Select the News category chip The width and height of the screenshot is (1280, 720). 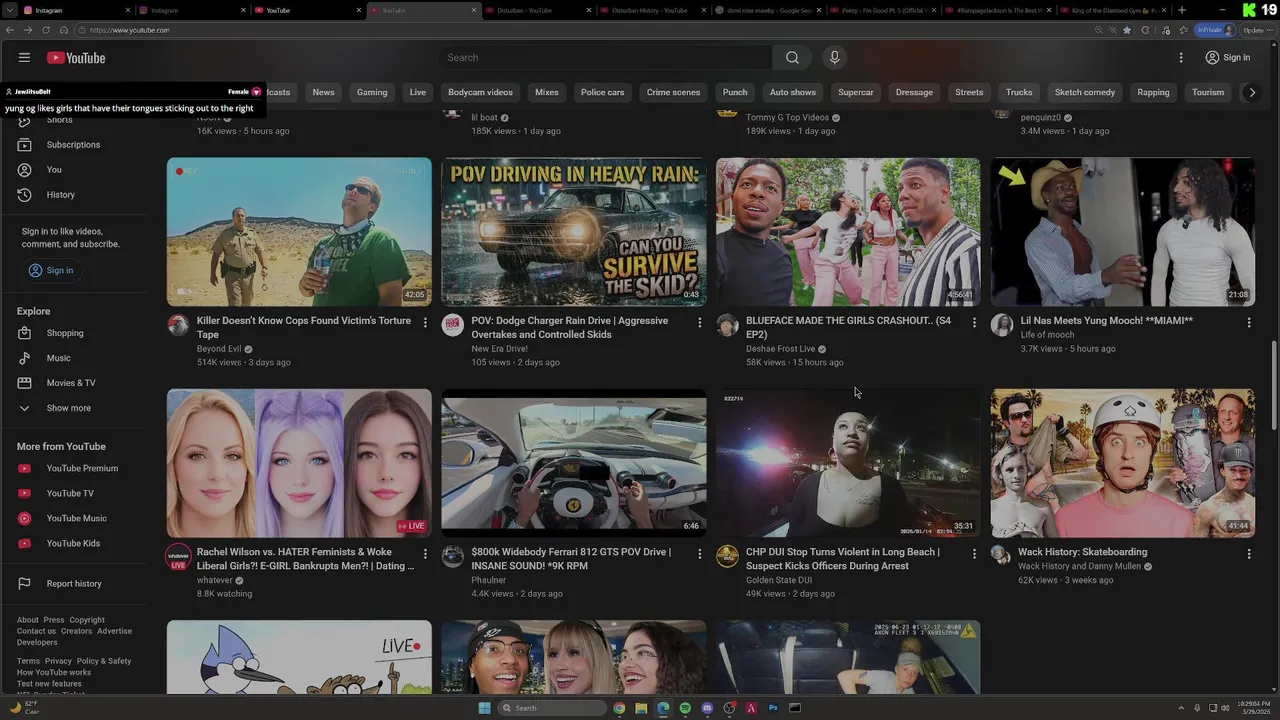click(x=323, y=92)
